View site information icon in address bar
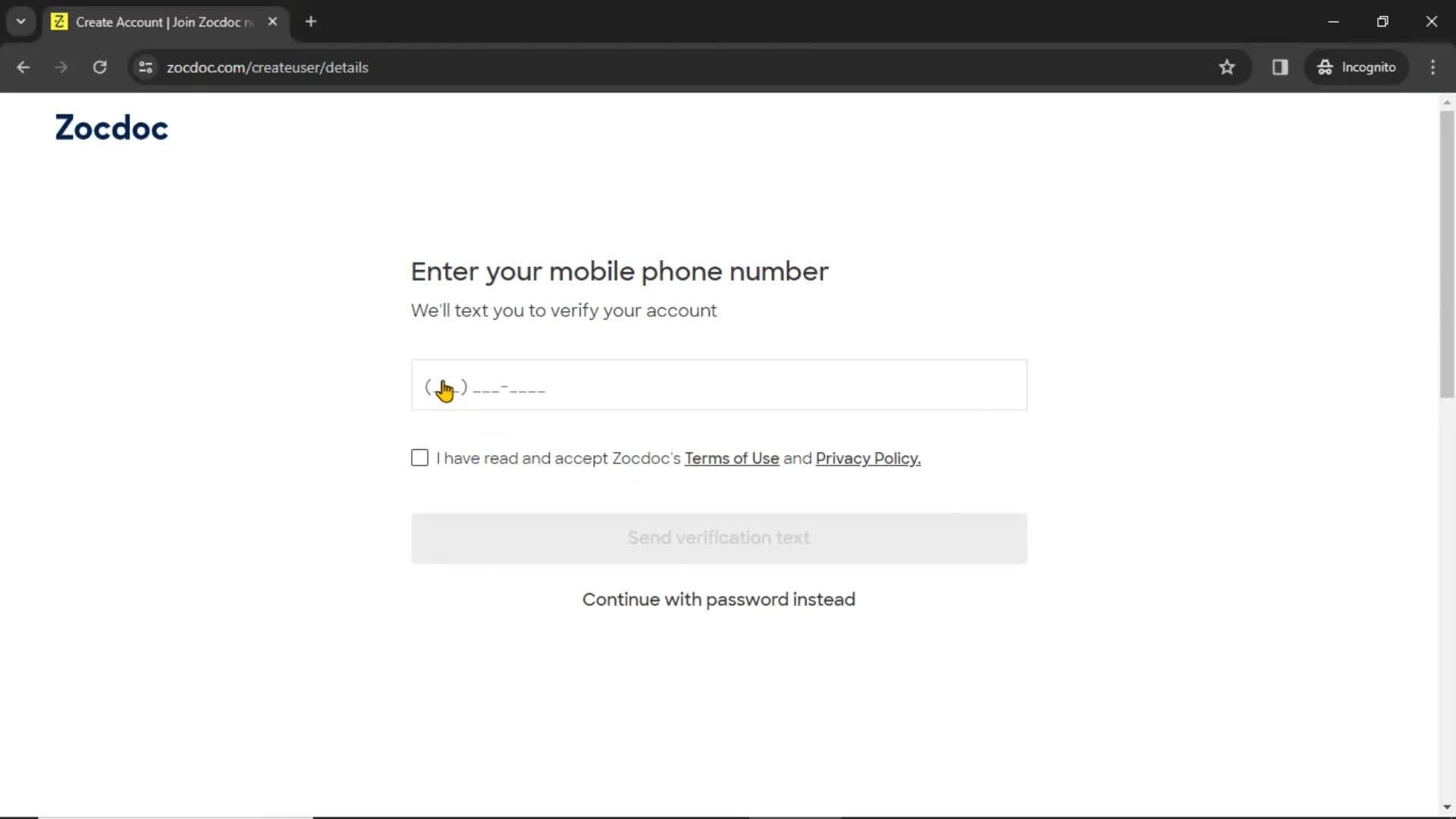This screenshot has width=1456, height=819. pyautogui.click(x=146, y=67)
